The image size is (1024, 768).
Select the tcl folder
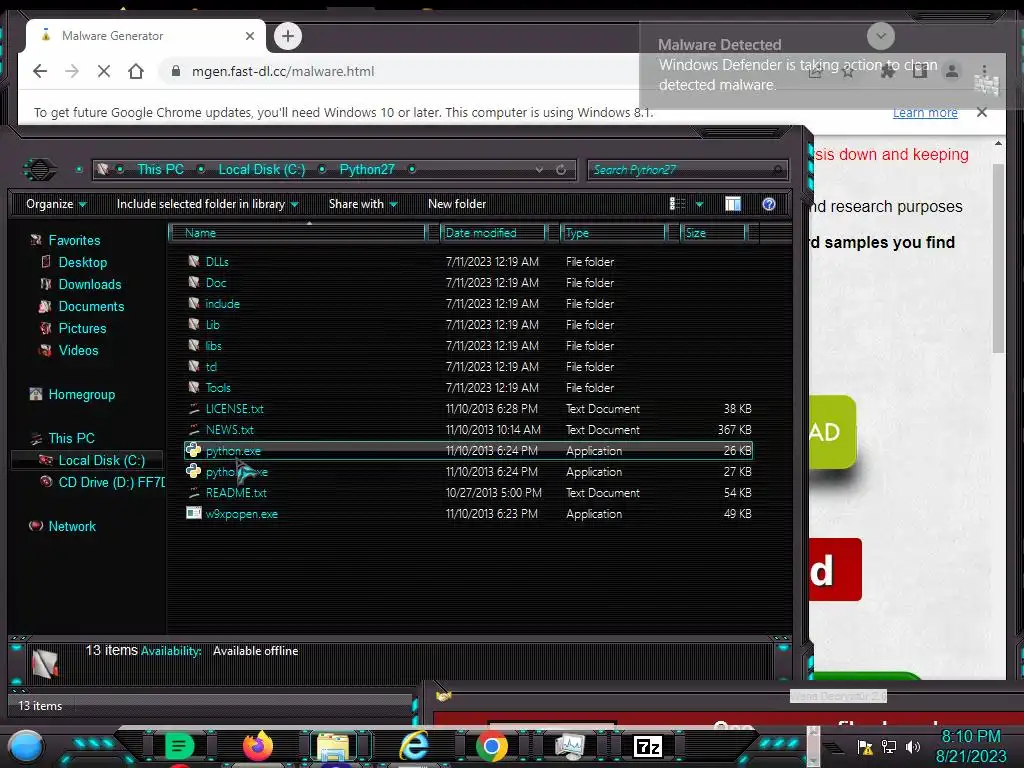(211, 366)
